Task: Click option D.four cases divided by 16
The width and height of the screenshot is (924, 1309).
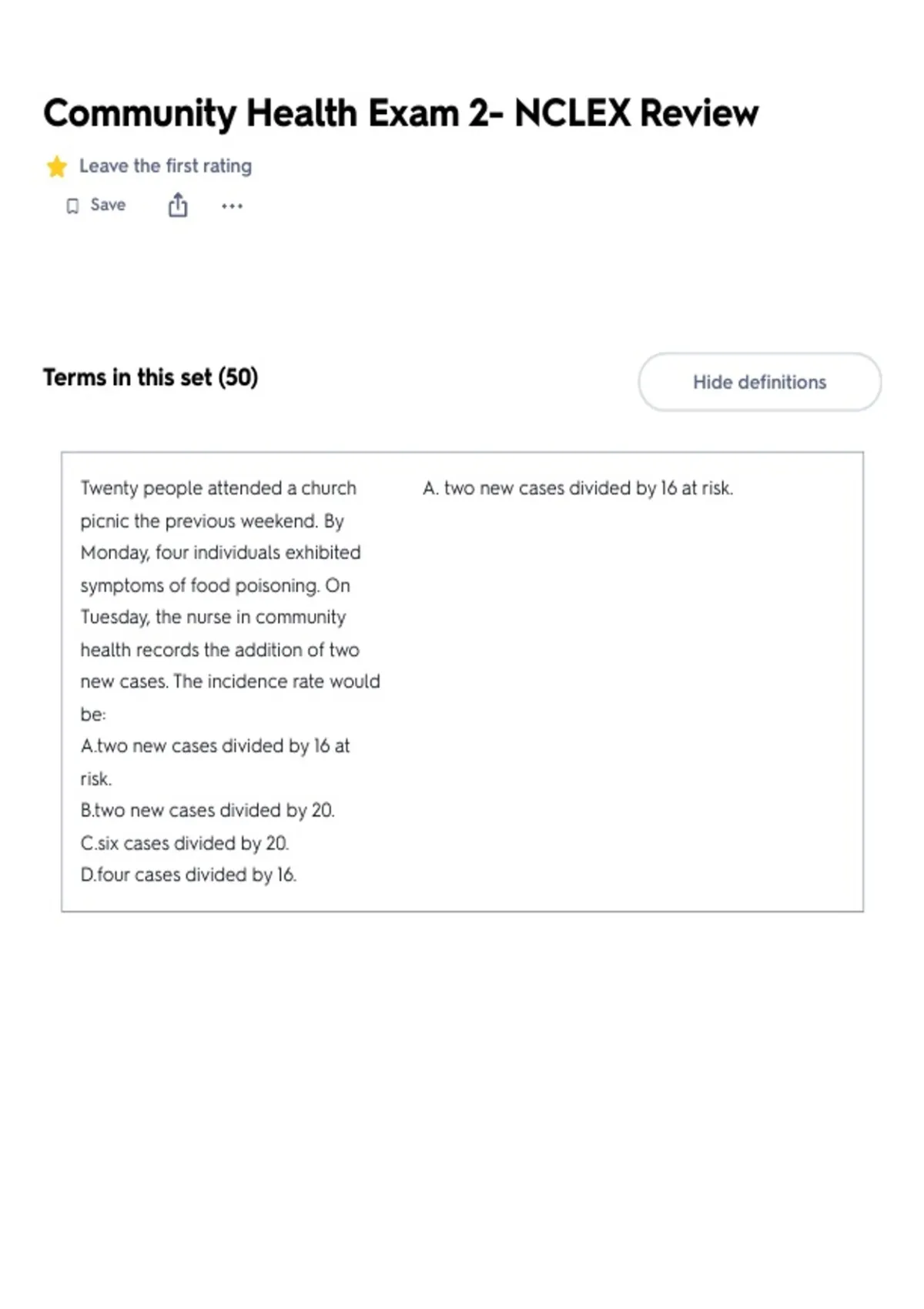Action: 189,875
